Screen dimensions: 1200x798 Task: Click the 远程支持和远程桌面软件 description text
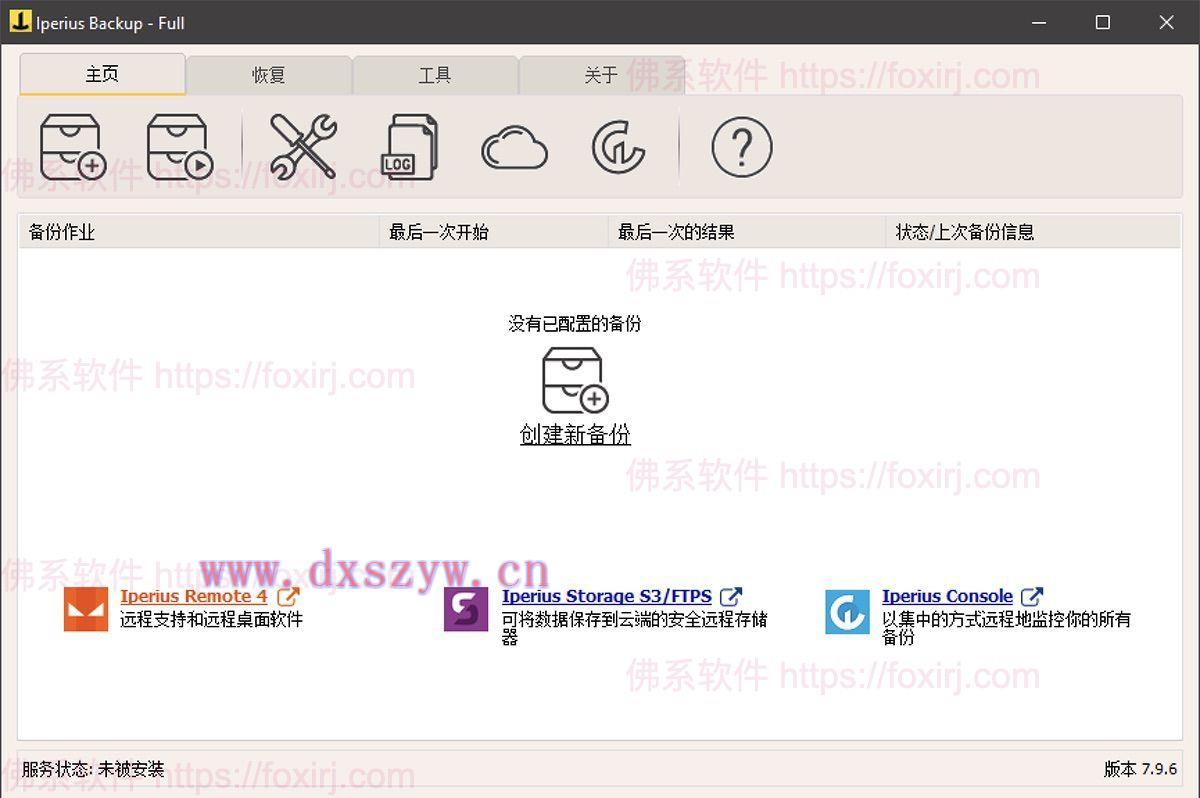[x=211, y=619]
